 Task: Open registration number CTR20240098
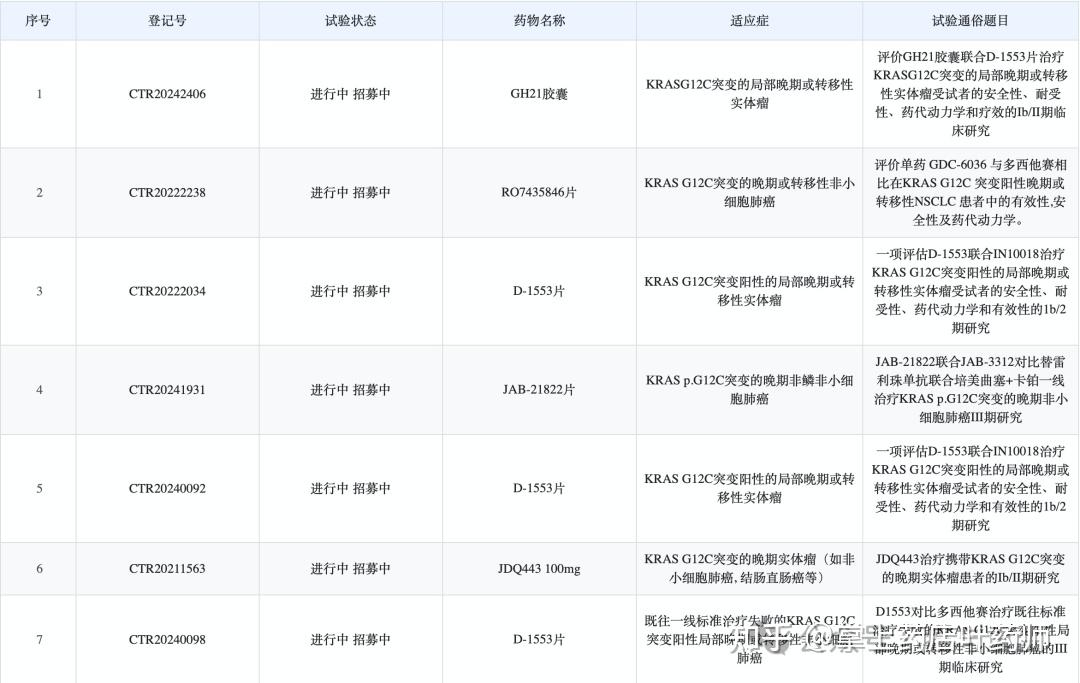pyautogui.click(x=165, y=638)
